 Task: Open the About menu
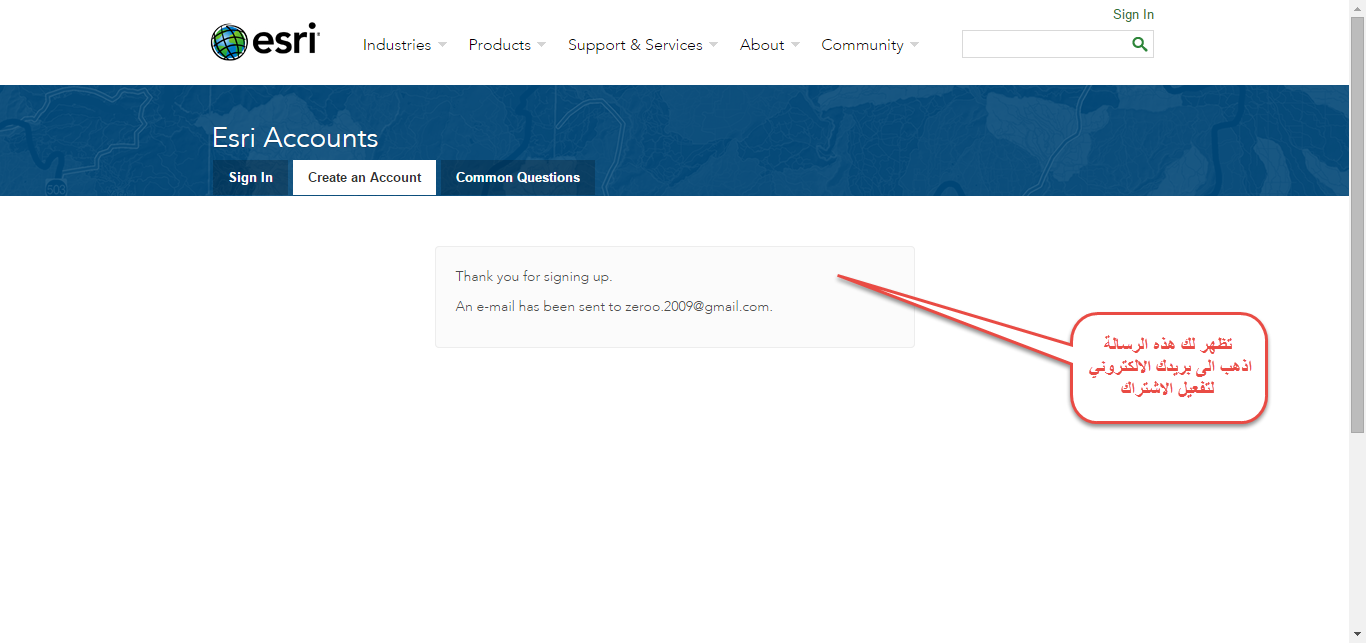point(762,45)
